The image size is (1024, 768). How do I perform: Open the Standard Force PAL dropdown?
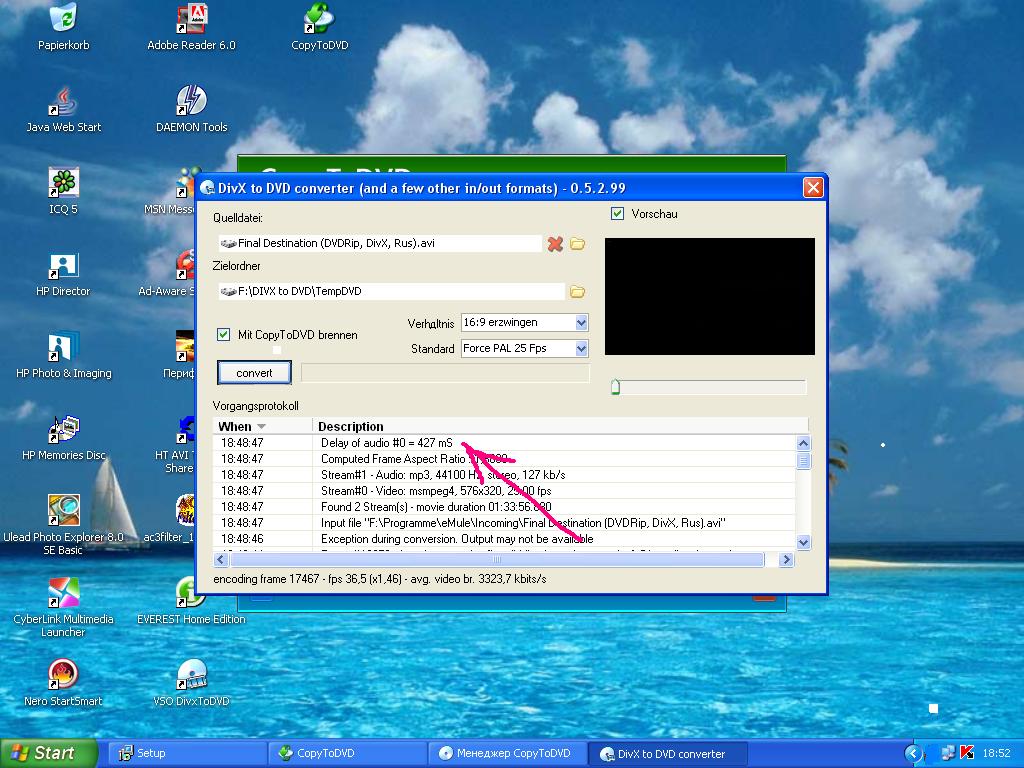[582, 349]
